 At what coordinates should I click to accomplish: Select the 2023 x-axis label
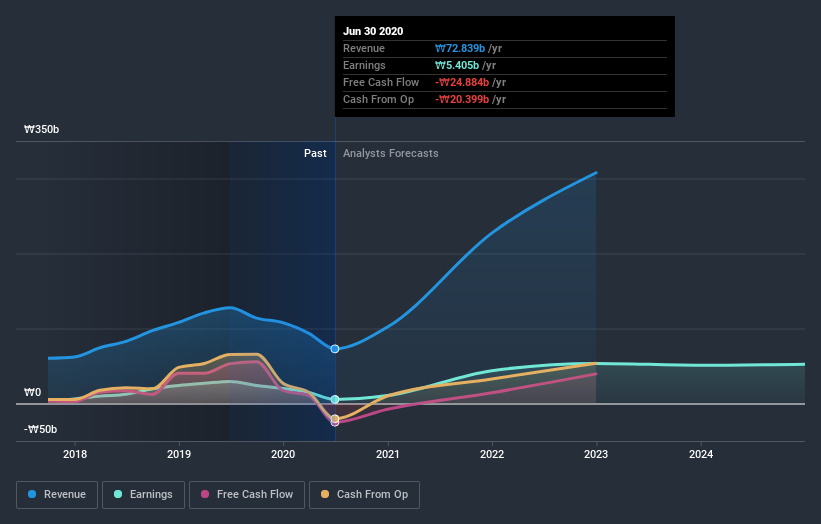tap(596, 454)
